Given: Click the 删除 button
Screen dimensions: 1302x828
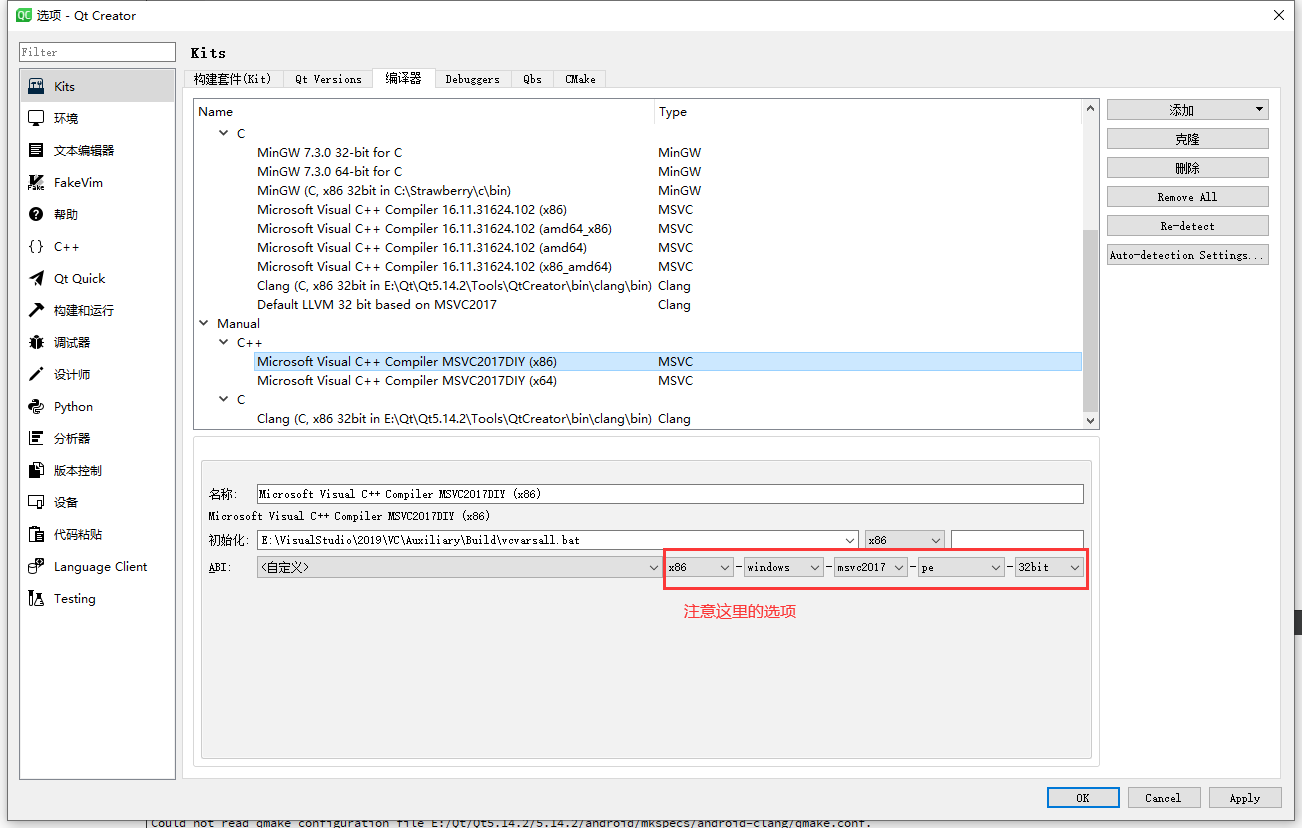Looking at the screenshot, I should [1187, 168].
